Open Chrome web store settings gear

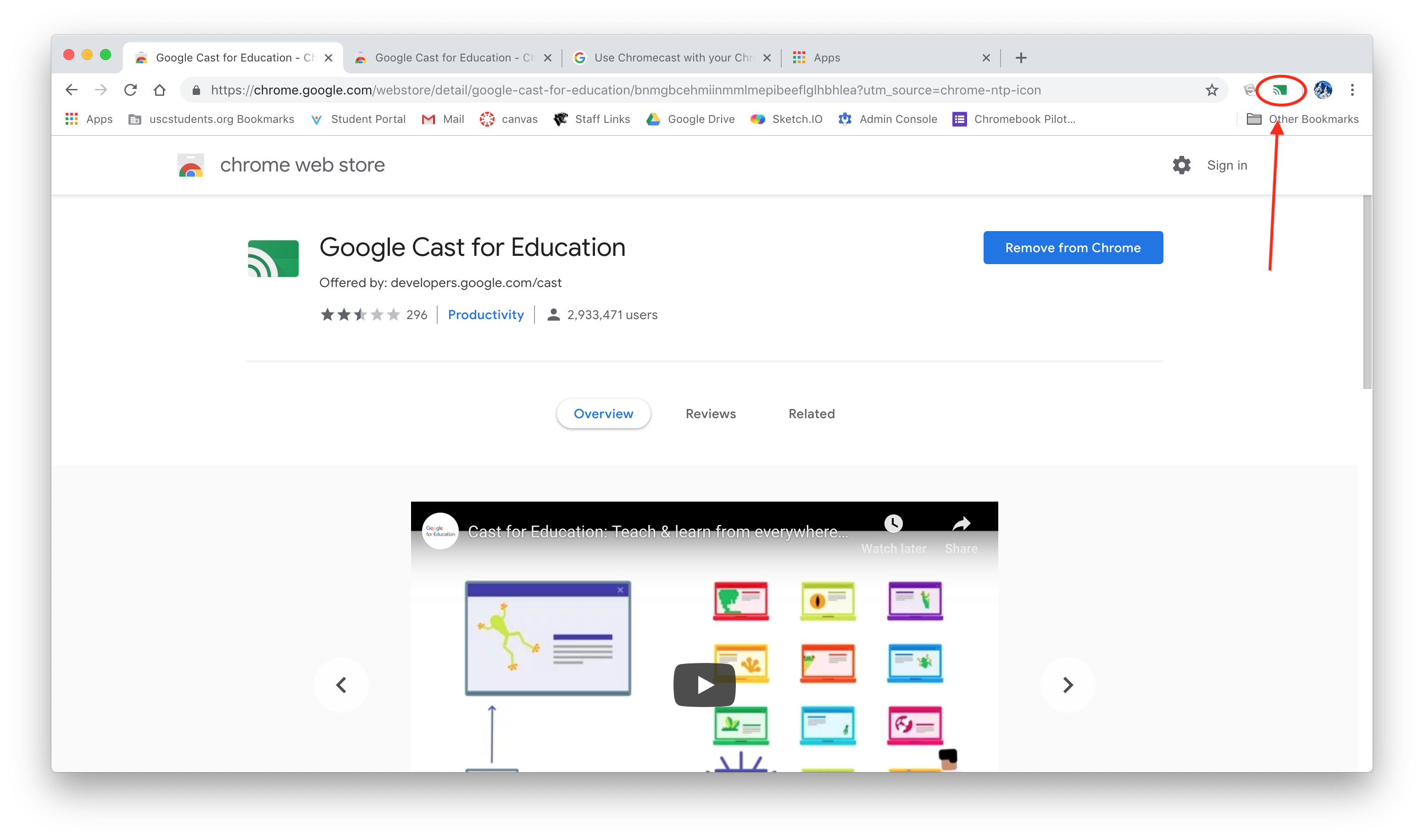pos(1181,165)
